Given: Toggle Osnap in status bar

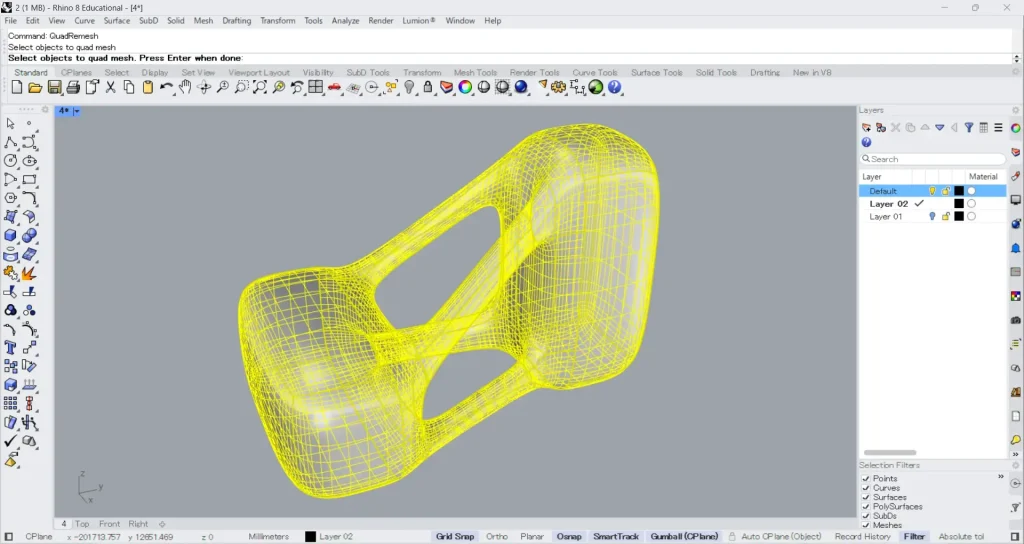Looking at the screenshot, I should pyautogui.click(x=569, y=537).
